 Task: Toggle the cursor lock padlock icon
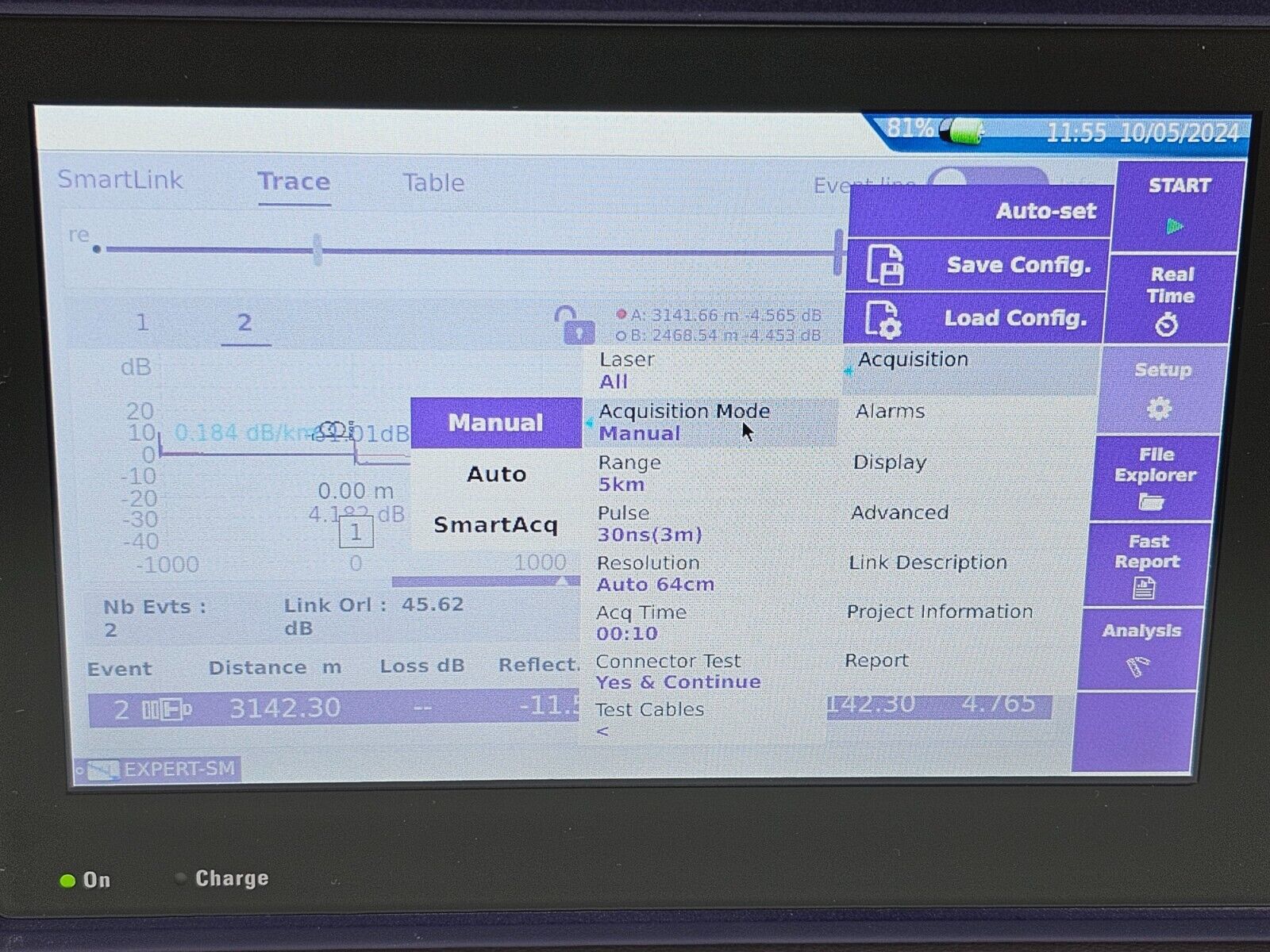tap(573, 324)
